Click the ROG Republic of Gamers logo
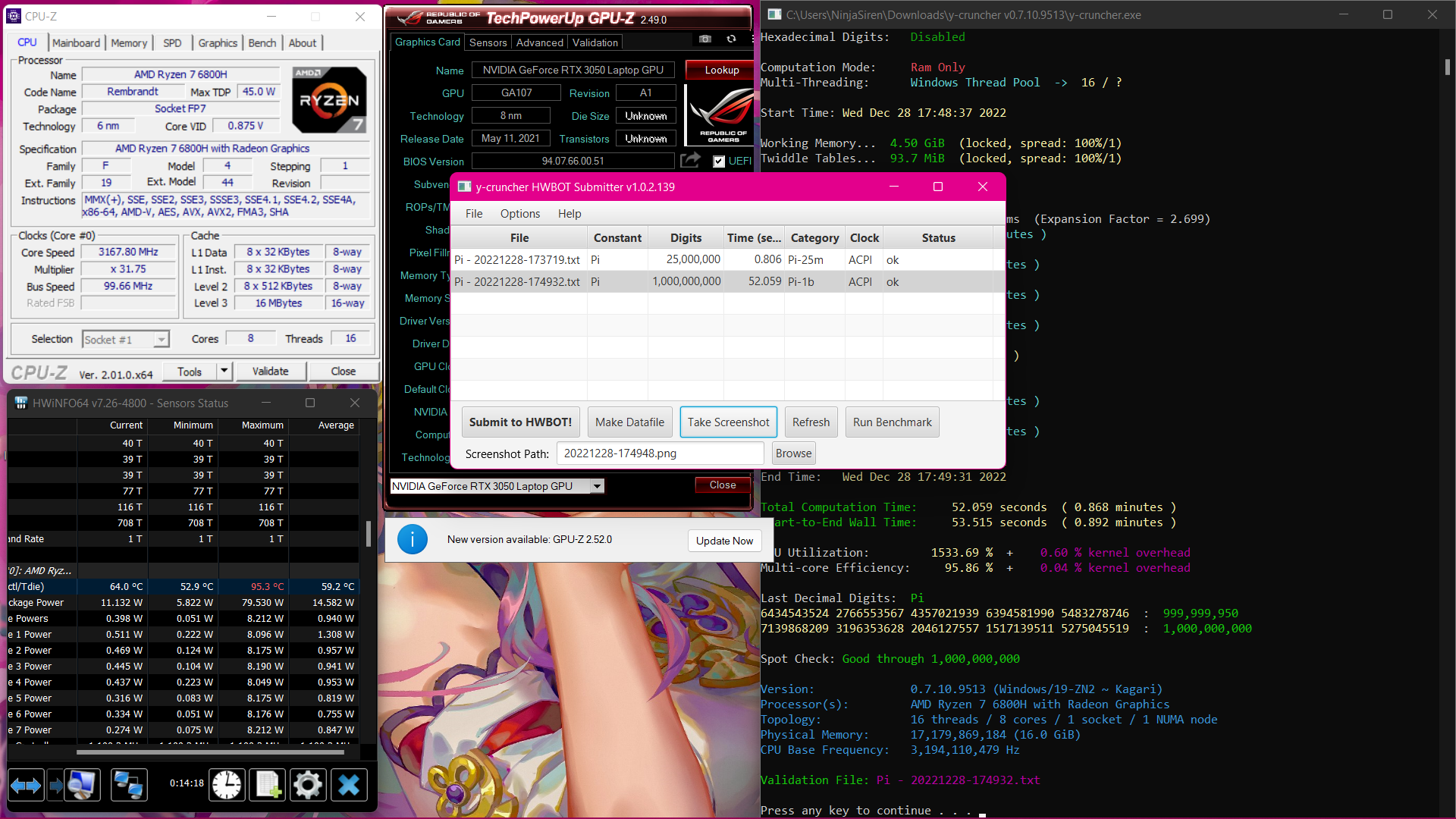 tap(720, 114)
